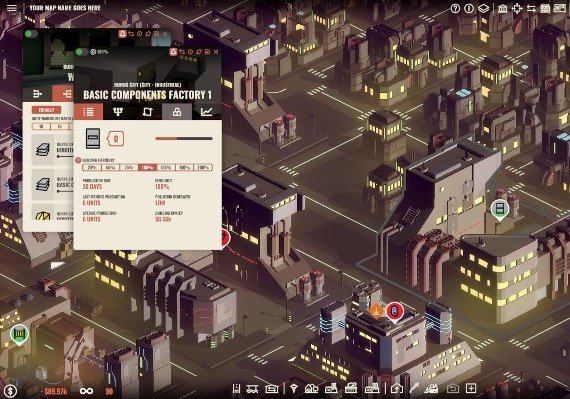Open the farms build category icon
The width and height of the screenshot is (570, 399).
[x=311, y=389]
